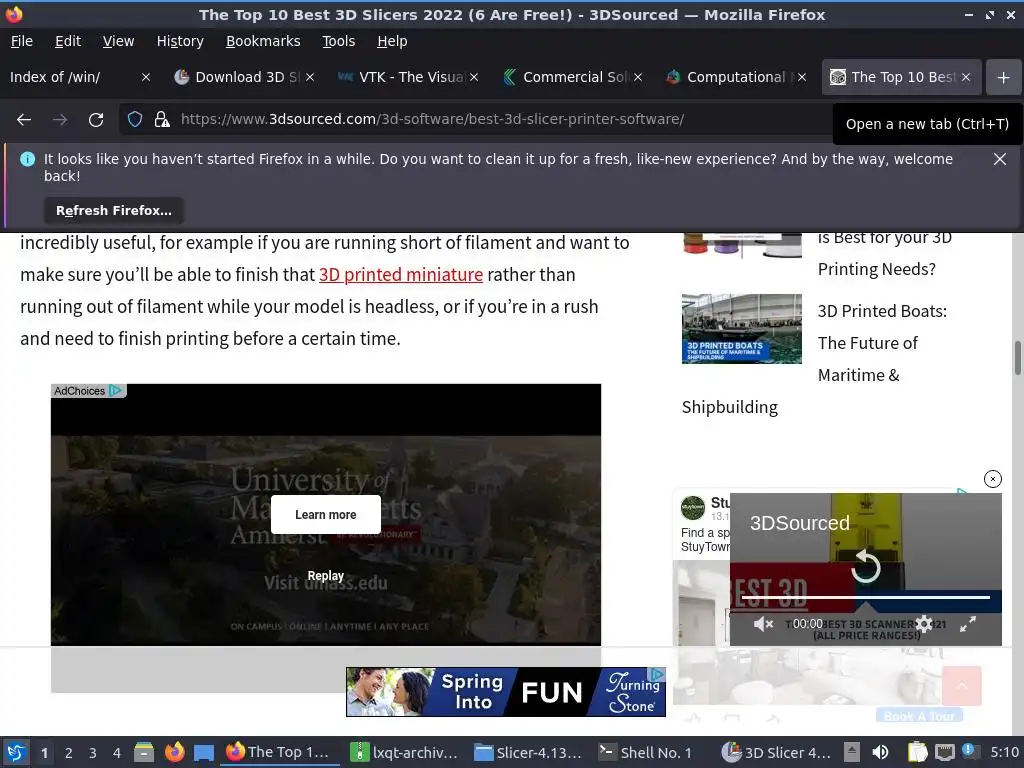Launch Firefox from taskbar quick launch
This screenshot has width=1024, height=768.
coord(174,752)
